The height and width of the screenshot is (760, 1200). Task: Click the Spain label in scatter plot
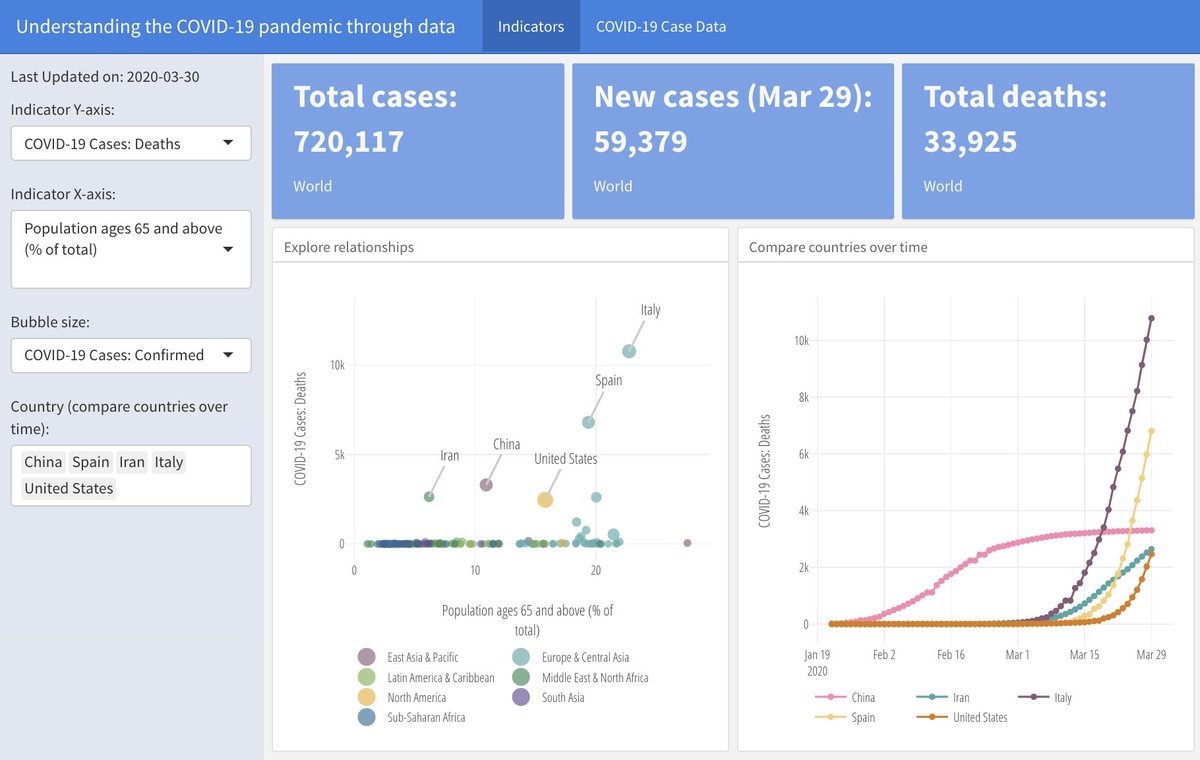(609, 380)
